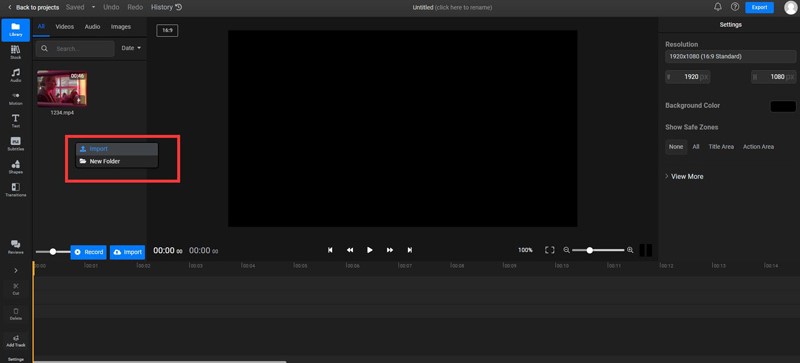The height and width of the screenshot is (363, 800).
Task: Select the Cut tool
Action: point(15,289)
